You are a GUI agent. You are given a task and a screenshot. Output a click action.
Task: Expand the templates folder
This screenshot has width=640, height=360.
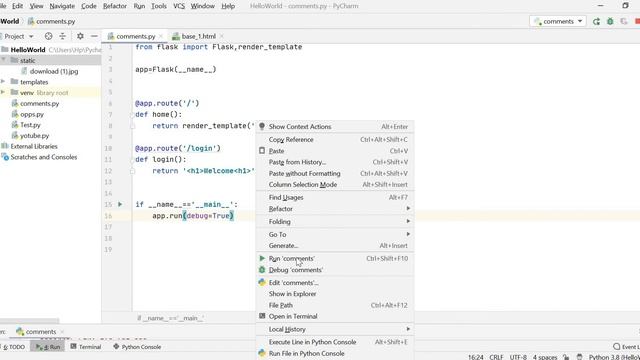(x=3, y=82)
